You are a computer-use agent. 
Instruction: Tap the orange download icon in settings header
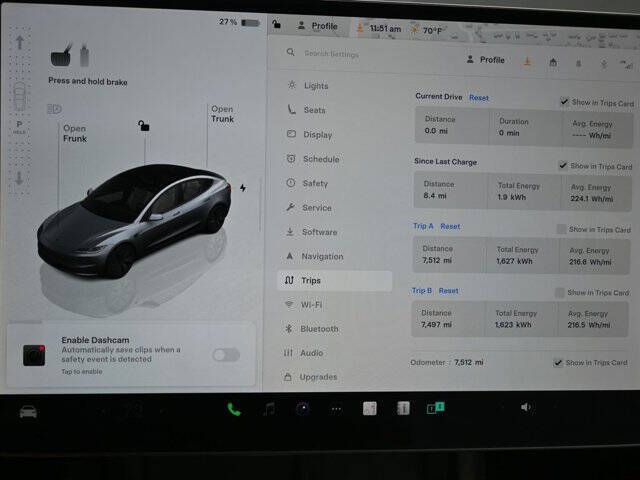pos(527,62)
